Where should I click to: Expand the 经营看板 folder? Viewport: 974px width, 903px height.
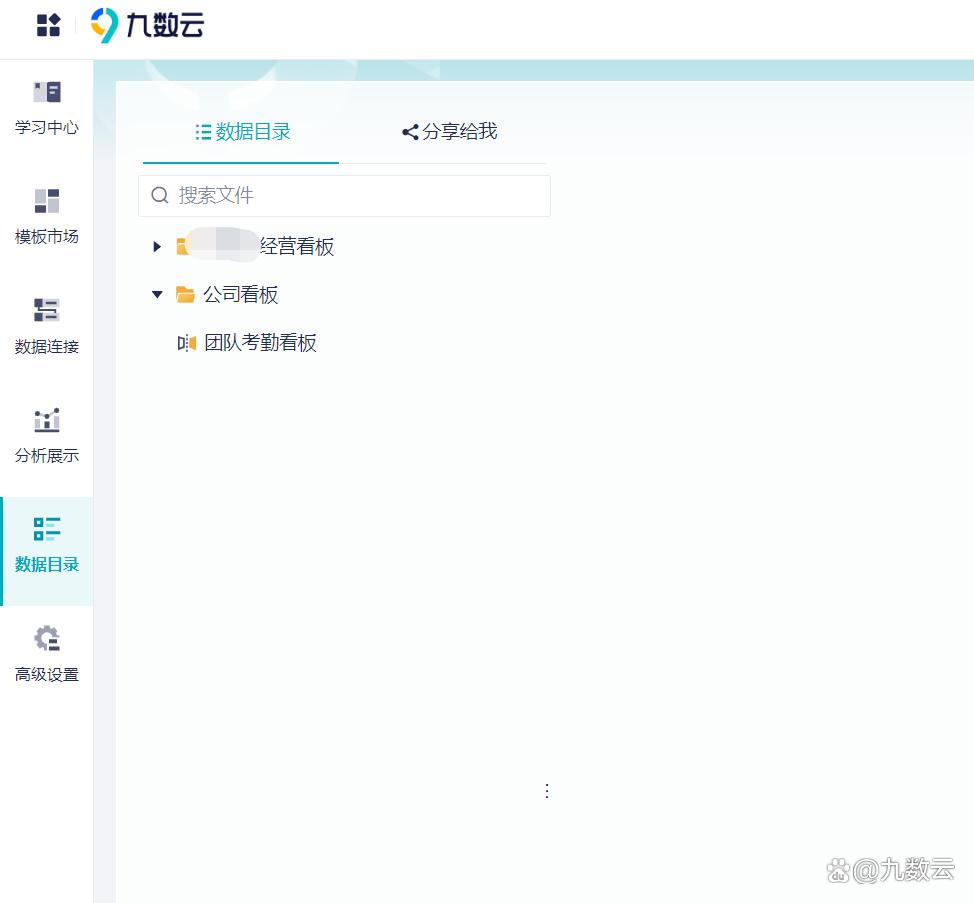click(157, 246)
